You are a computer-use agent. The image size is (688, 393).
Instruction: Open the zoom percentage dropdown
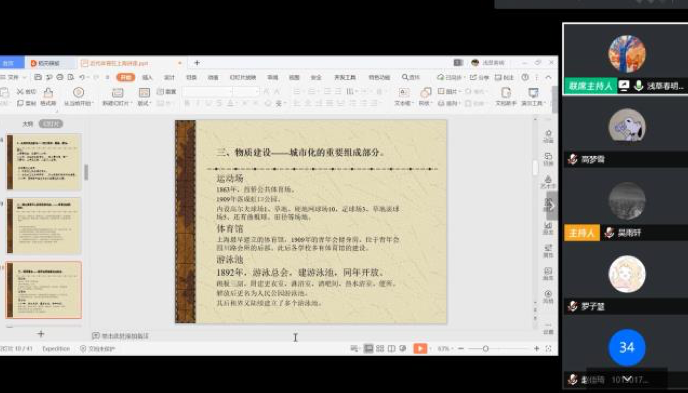pyautogui.click(x=445, y=349)
